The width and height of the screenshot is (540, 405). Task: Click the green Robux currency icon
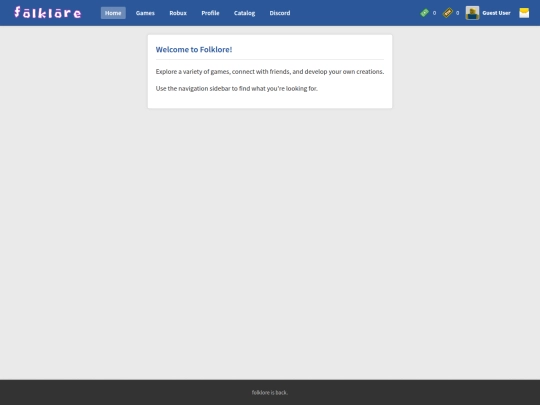coord(424,13)
